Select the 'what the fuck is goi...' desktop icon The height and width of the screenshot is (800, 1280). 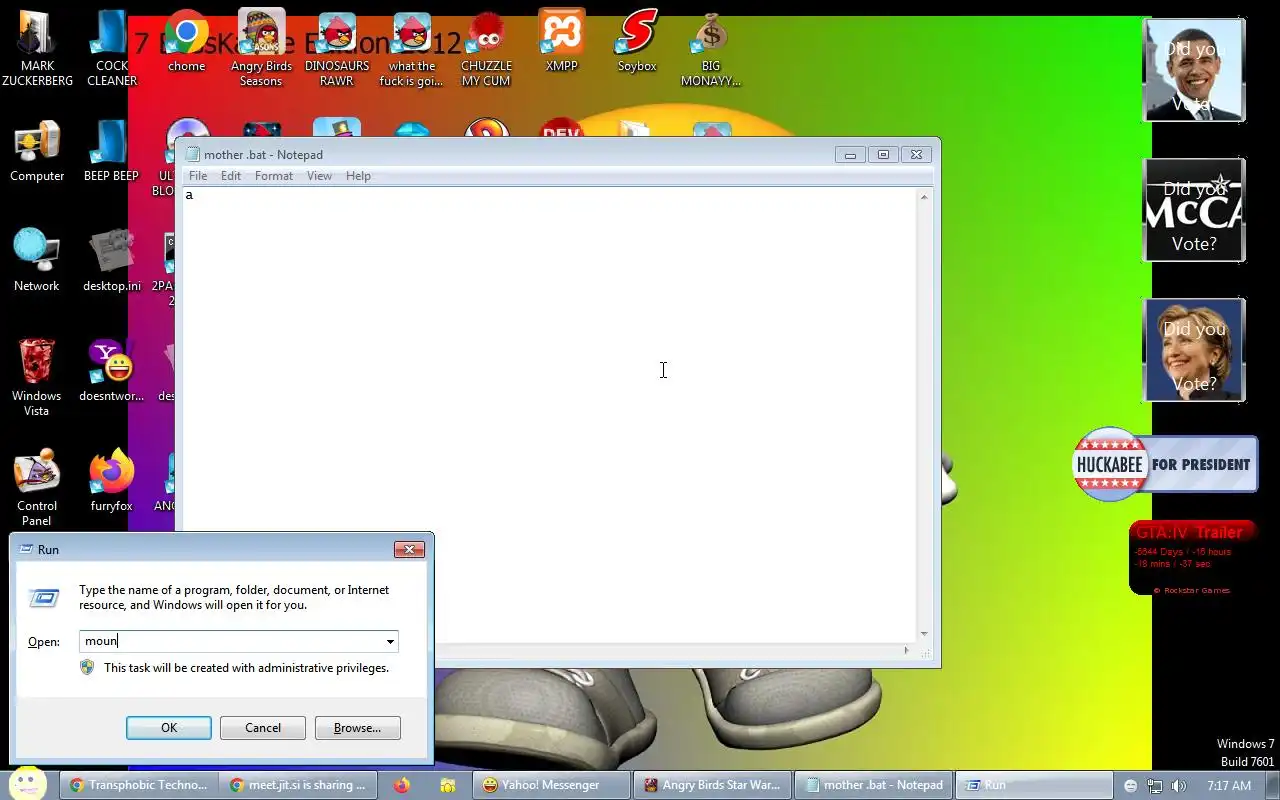411,48
